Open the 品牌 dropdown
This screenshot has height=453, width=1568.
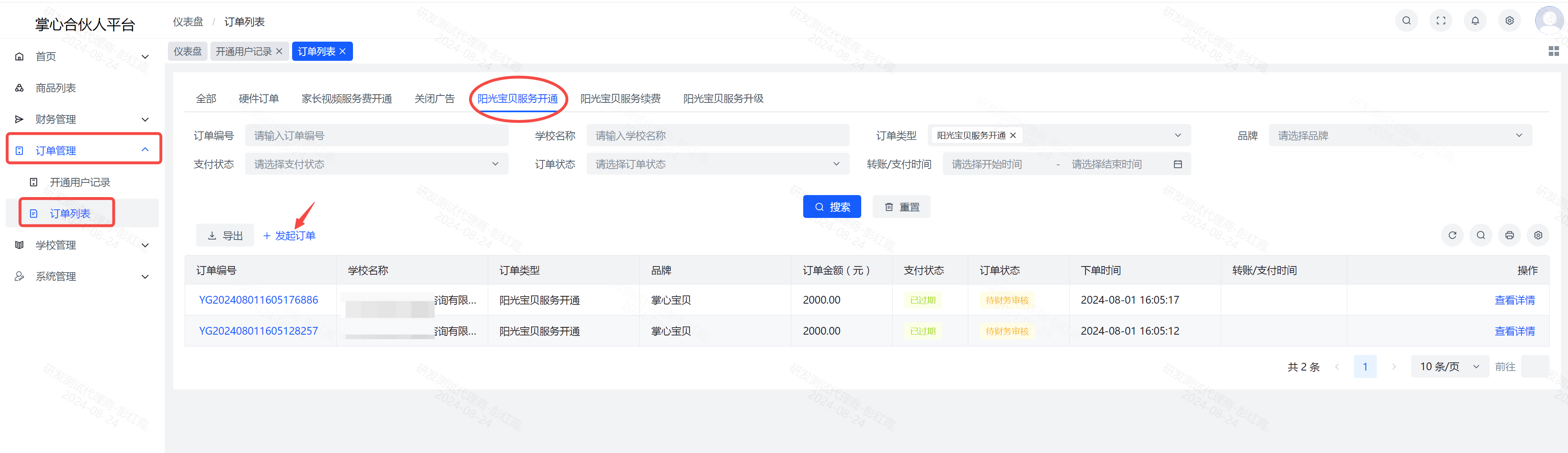[1399, 135]
